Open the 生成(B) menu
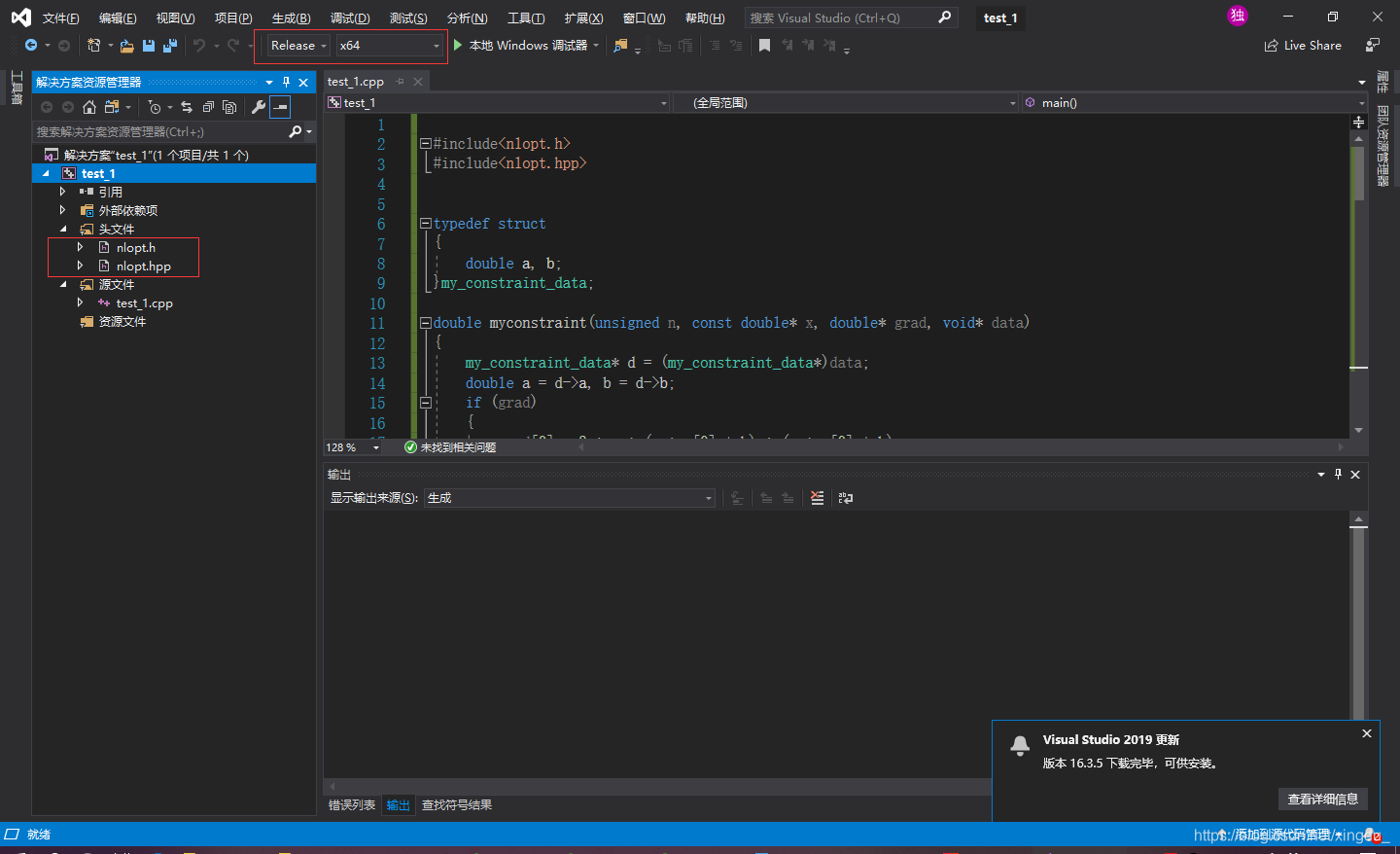 tap(291, 18)
